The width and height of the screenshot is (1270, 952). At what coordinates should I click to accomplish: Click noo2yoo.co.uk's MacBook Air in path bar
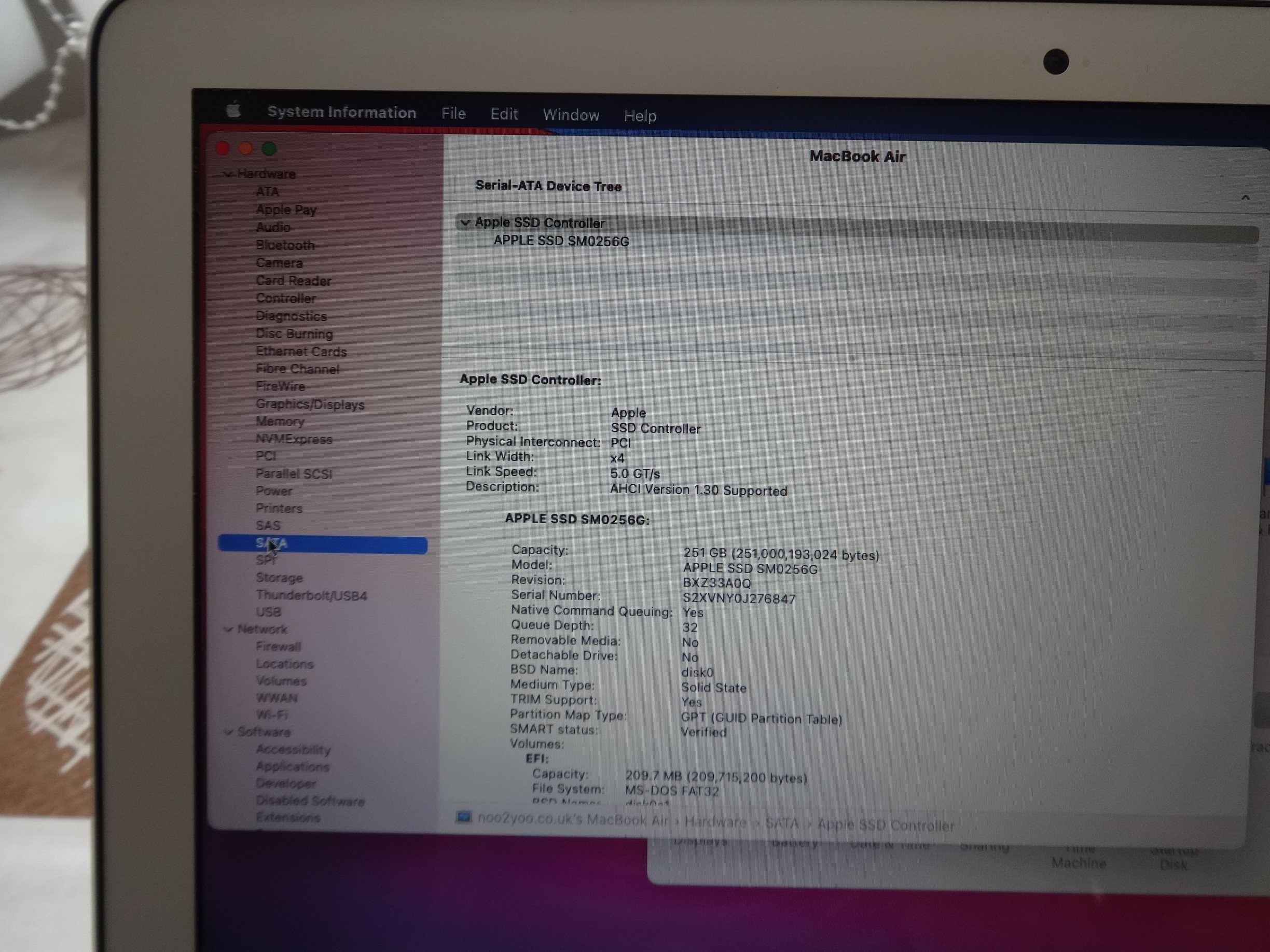(x=572, y=819)
